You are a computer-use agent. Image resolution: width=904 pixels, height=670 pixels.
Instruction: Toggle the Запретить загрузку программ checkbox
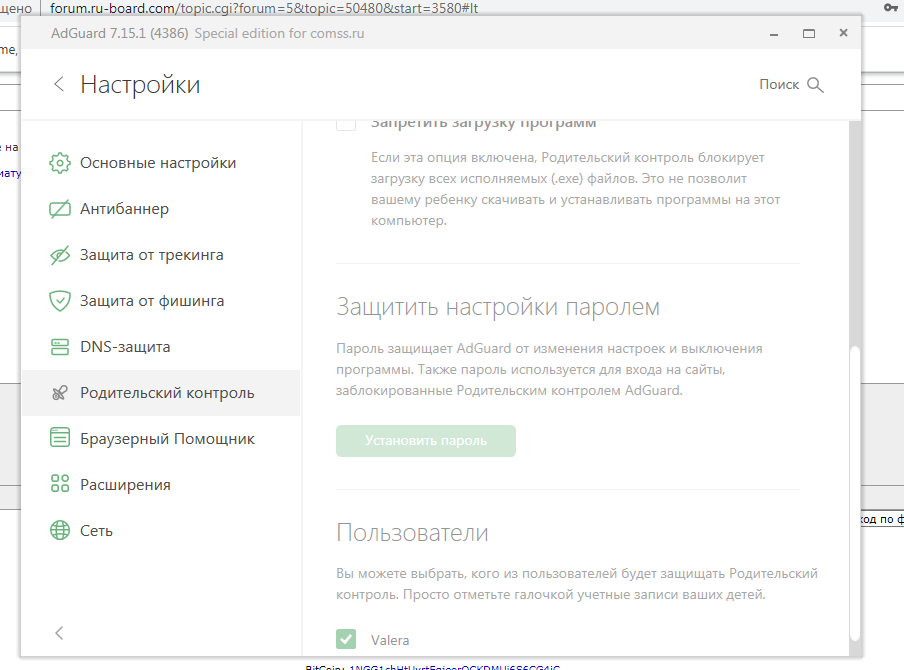tap(346, 123)
